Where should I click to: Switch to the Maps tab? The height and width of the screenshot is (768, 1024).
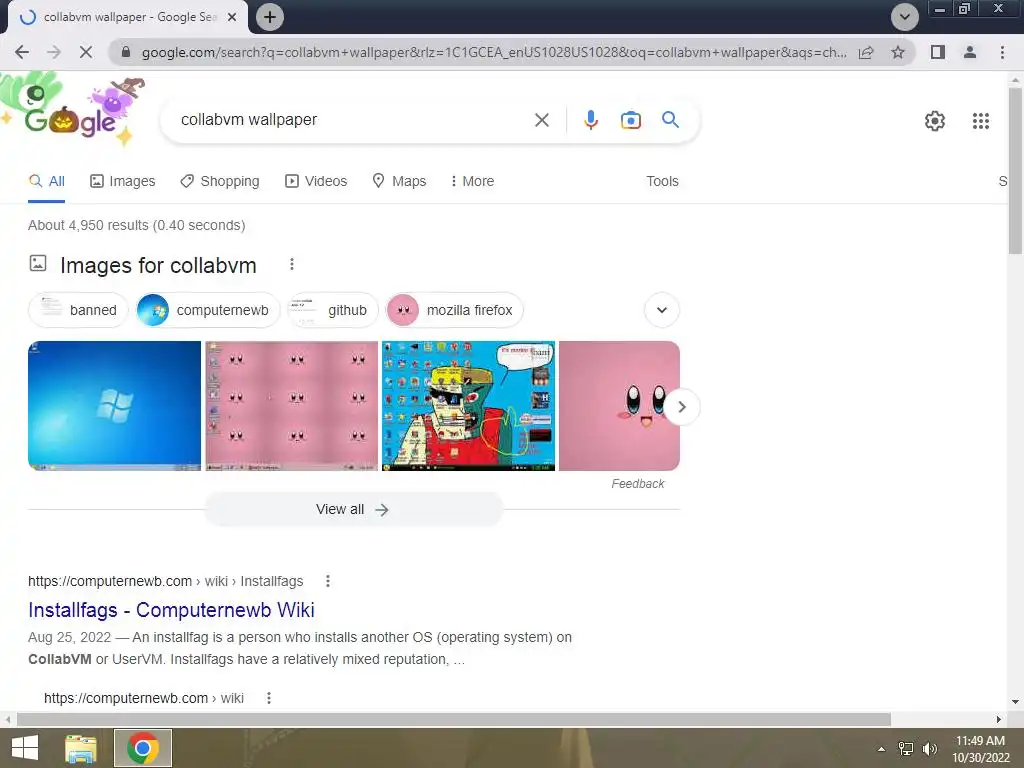[x=399, y=182]
